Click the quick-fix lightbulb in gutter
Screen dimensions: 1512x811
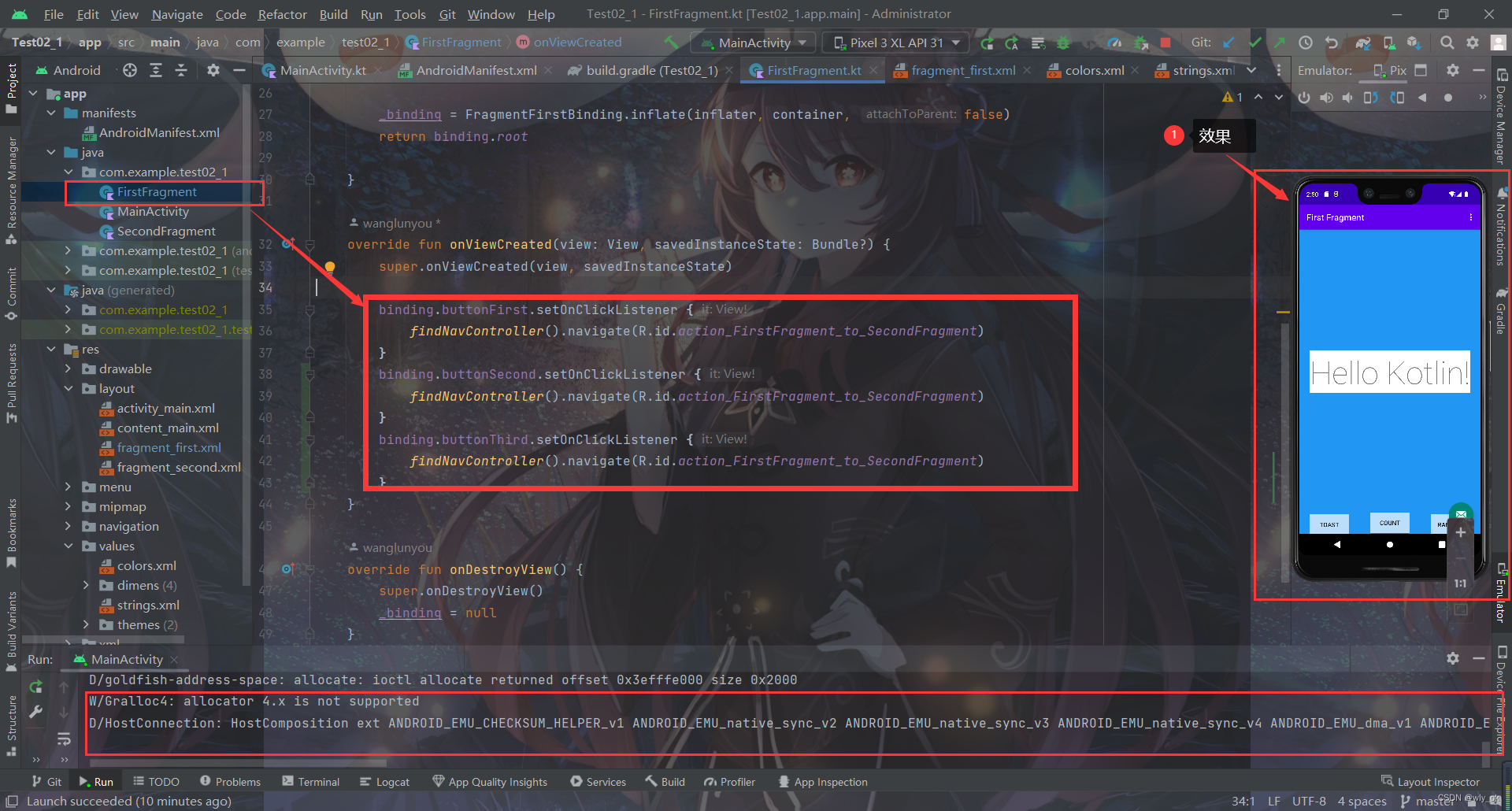tap(330, 267)
